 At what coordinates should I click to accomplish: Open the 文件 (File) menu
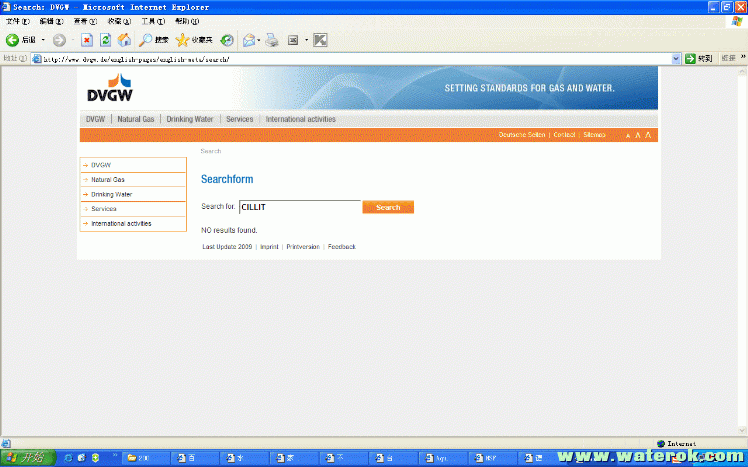click(18, 21)
